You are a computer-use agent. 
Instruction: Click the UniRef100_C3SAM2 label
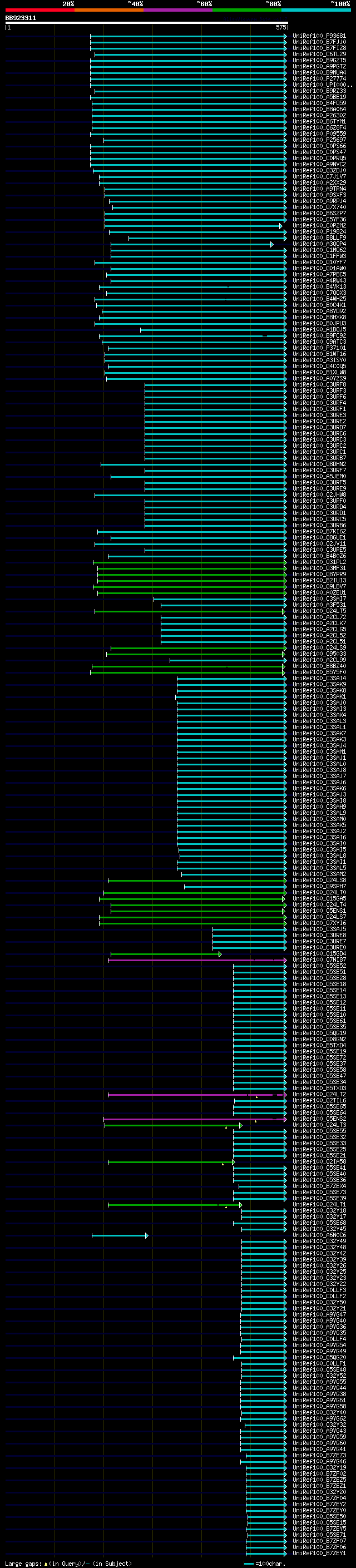319,875
